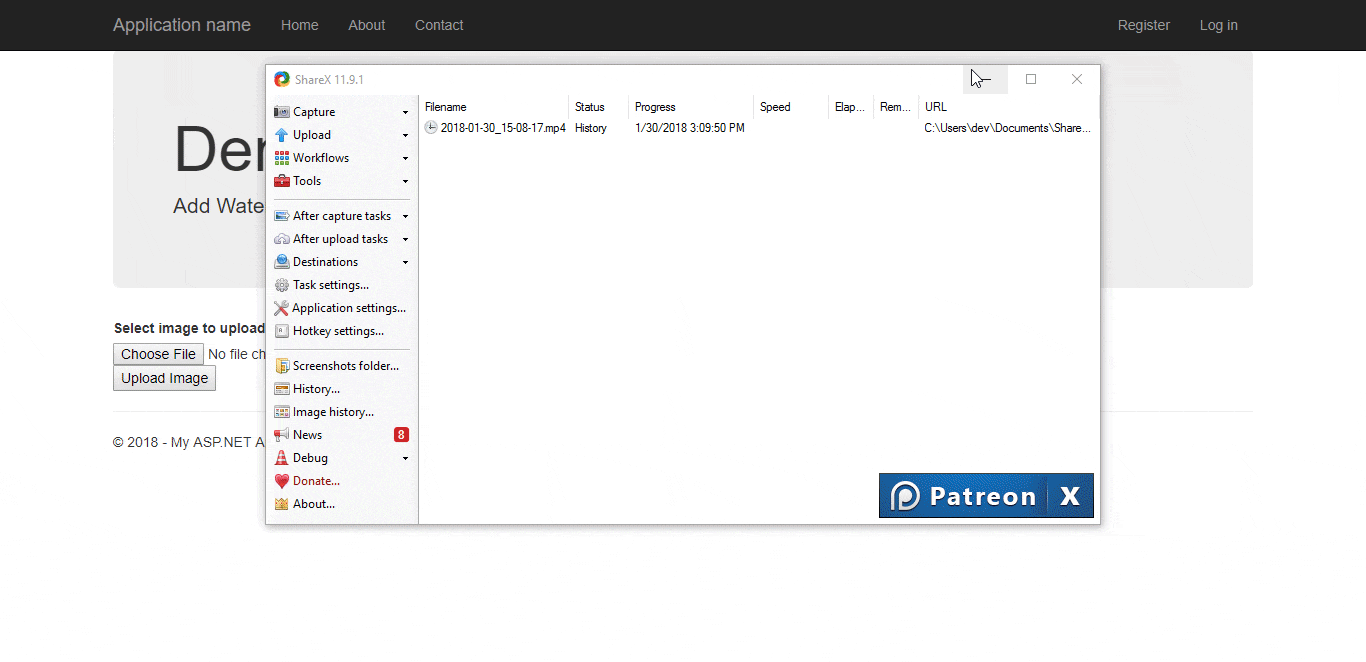Open the Screenshots folder
This screenshot has height=662, width=1366.
345,366
